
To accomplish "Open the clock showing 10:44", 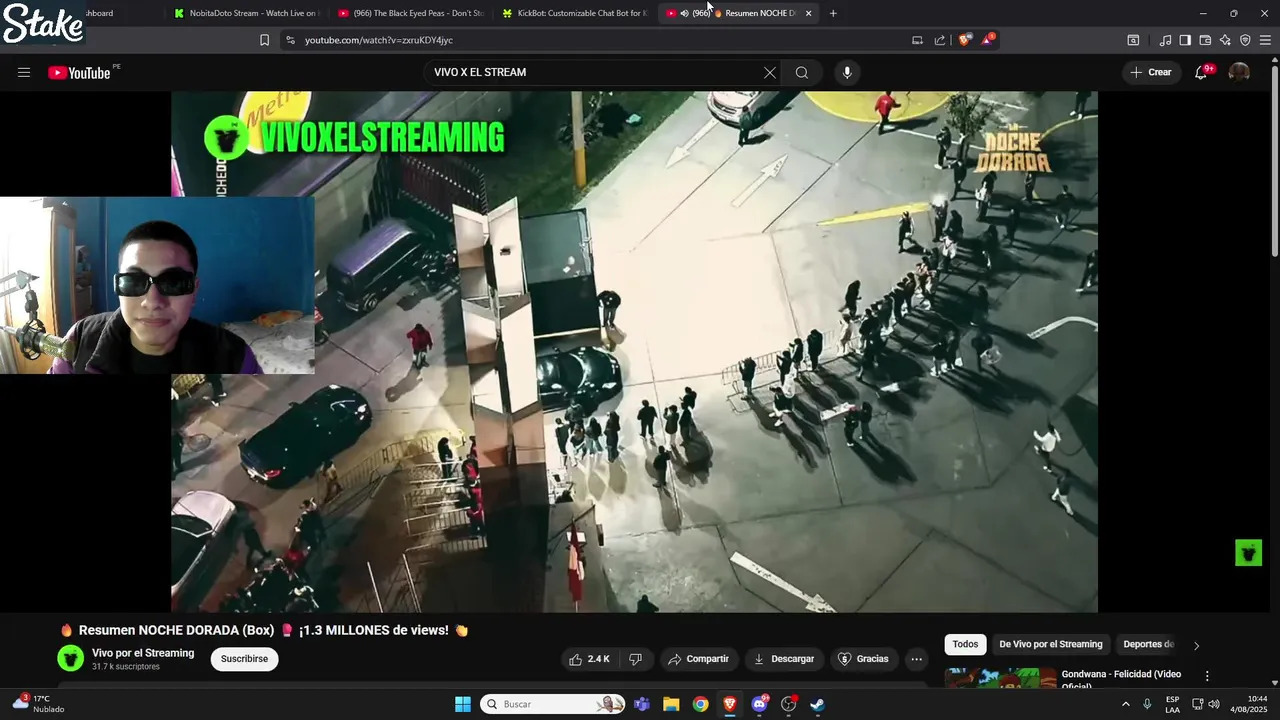I will 1249,704.
